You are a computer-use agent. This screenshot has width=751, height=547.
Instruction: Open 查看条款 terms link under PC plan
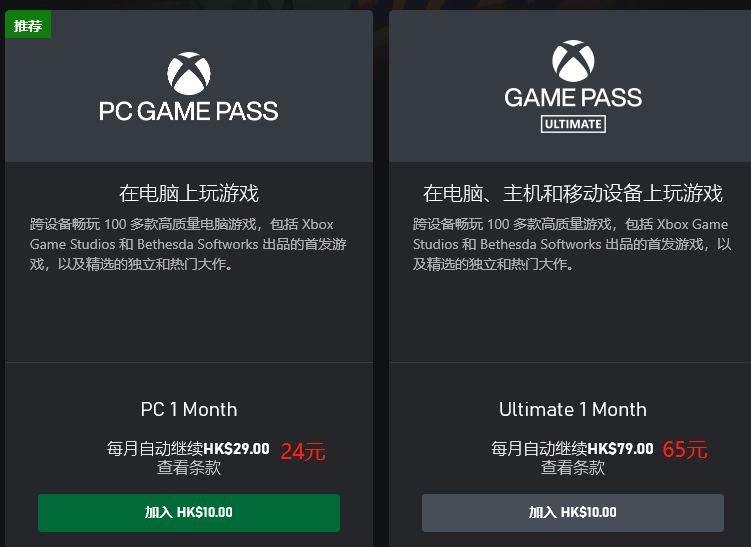189,467
